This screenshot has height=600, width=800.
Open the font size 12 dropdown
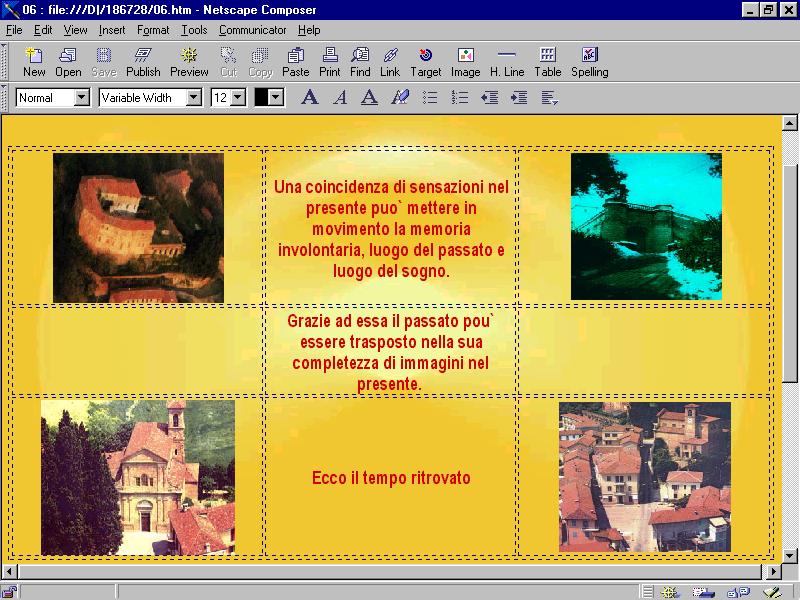tap(238, 97)
